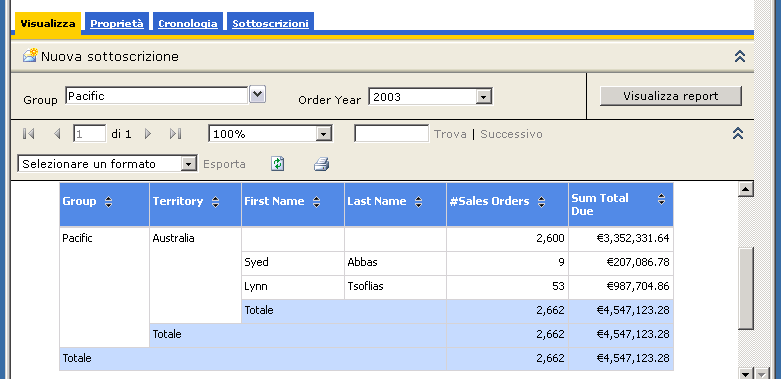781x379 pixels.
Task: Click the €207,086.78 total due value
Action: point(637,262)
